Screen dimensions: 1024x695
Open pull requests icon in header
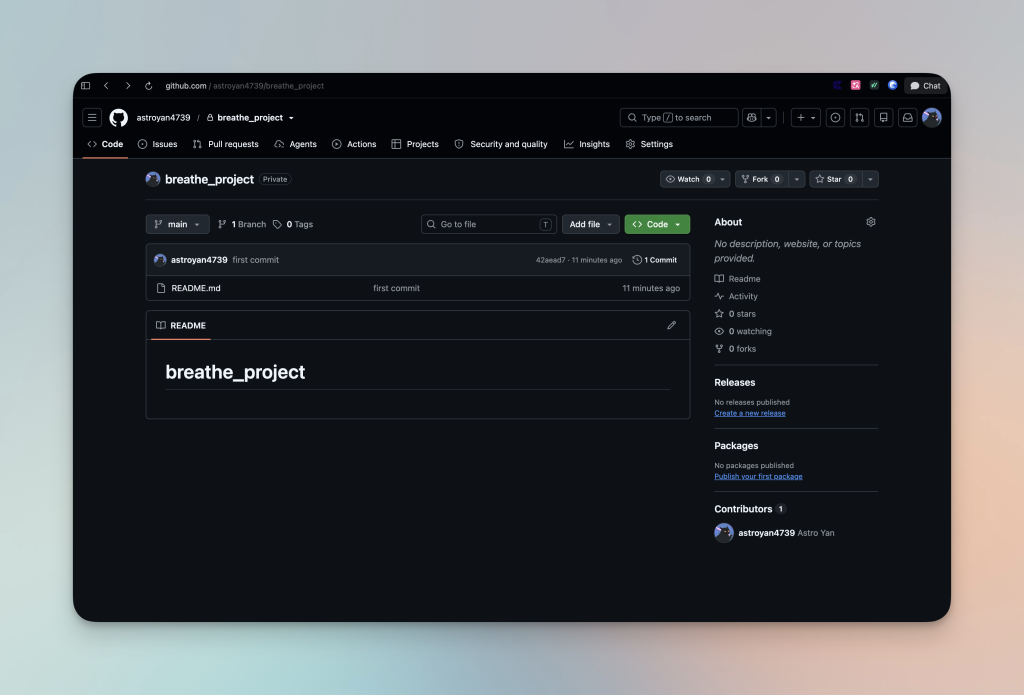point(859,118)
